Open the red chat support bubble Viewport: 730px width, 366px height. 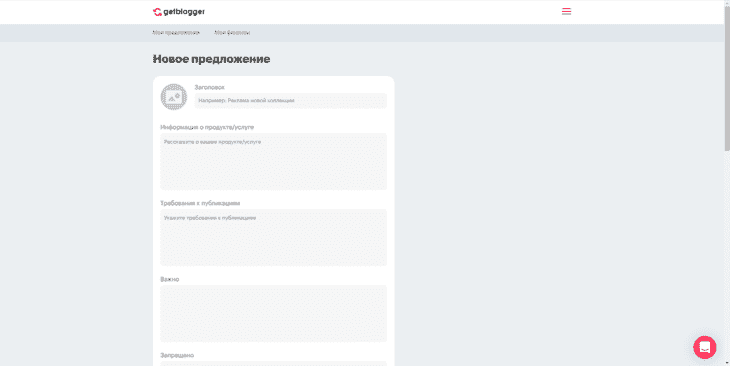[704, 347]
